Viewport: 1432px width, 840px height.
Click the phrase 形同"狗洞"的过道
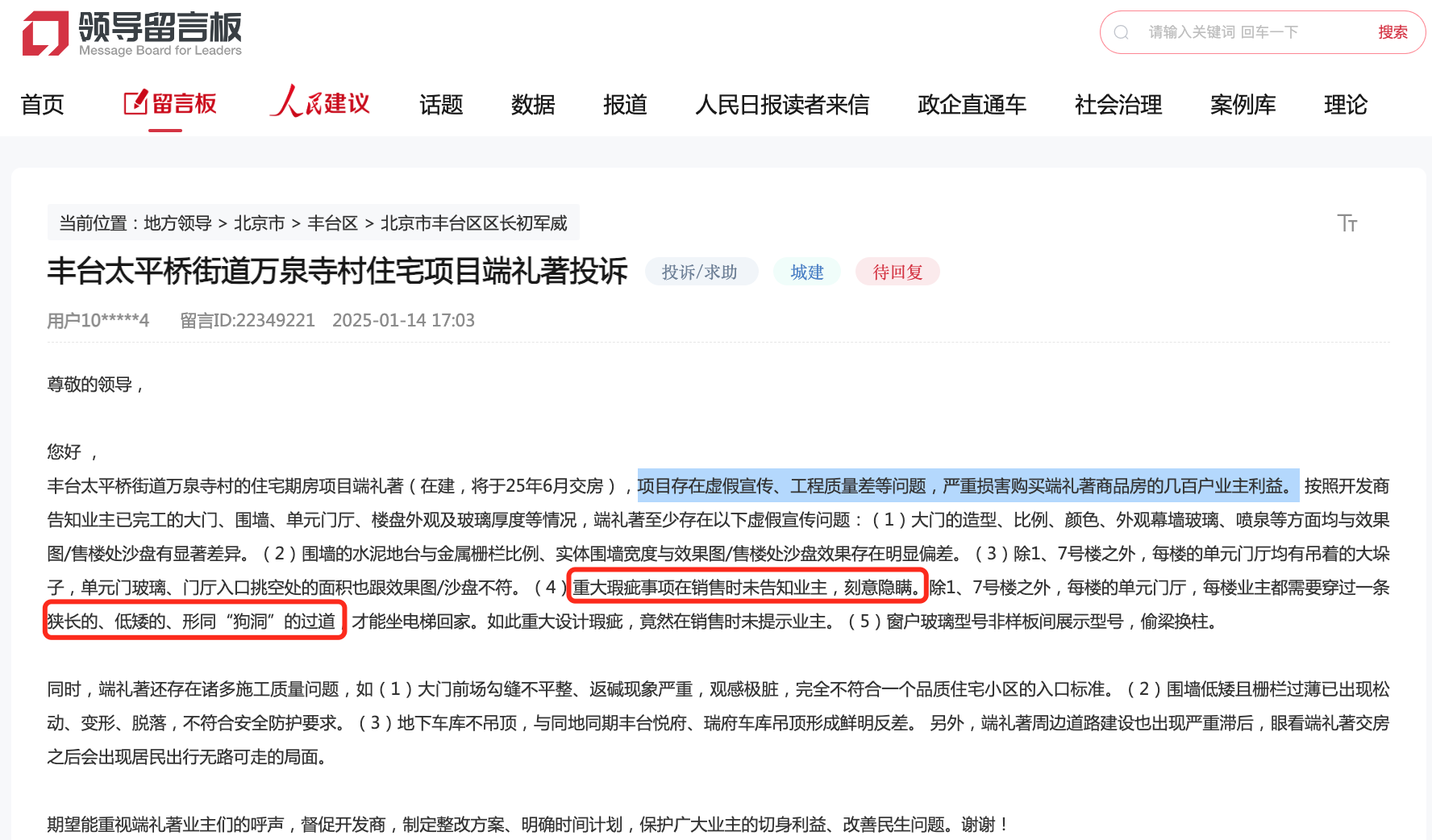click(258, 622)
